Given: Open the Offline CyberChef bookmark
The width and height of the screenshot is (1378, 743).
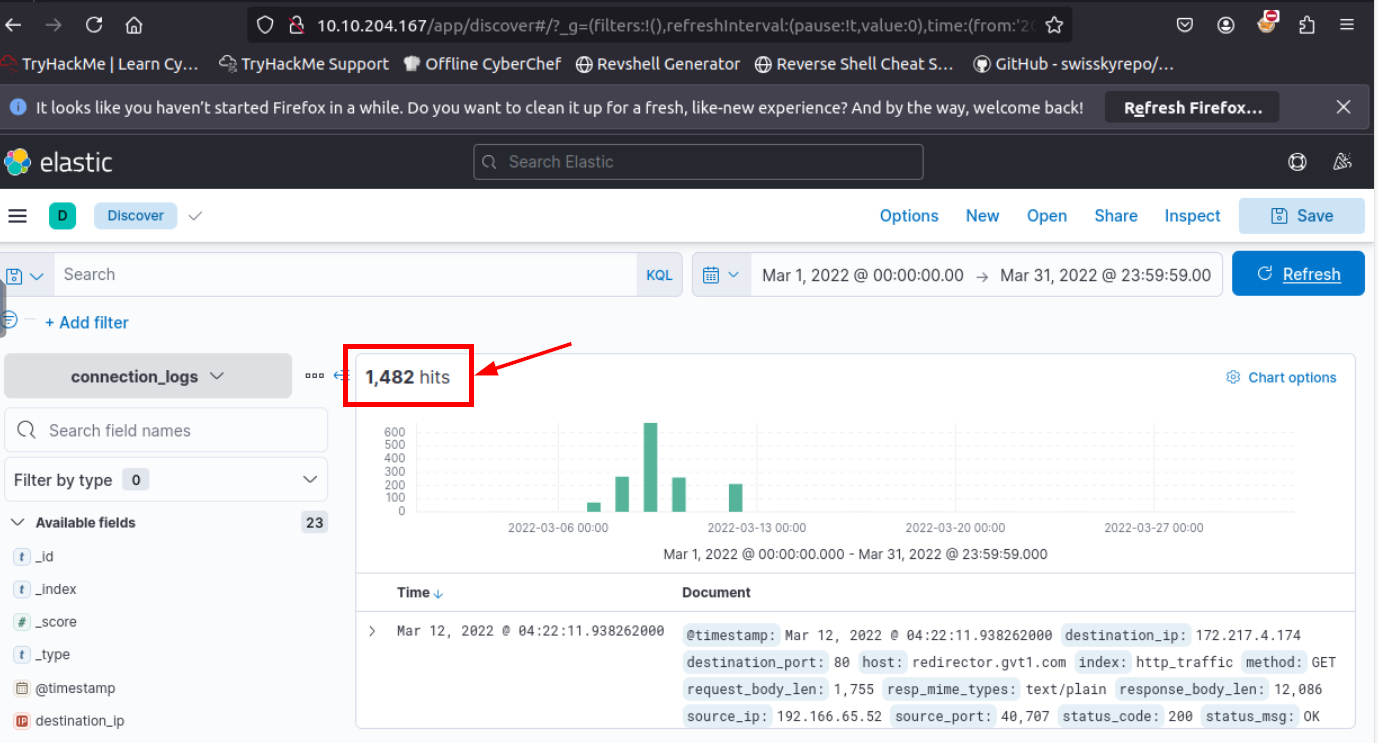Looking at the screenshot, I should [482, 64].
